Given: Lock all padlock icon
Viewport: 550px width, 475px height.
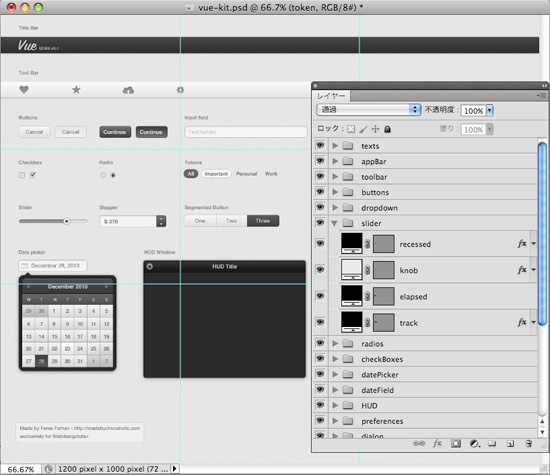Looking at the screenshot, I should (387, 129).
